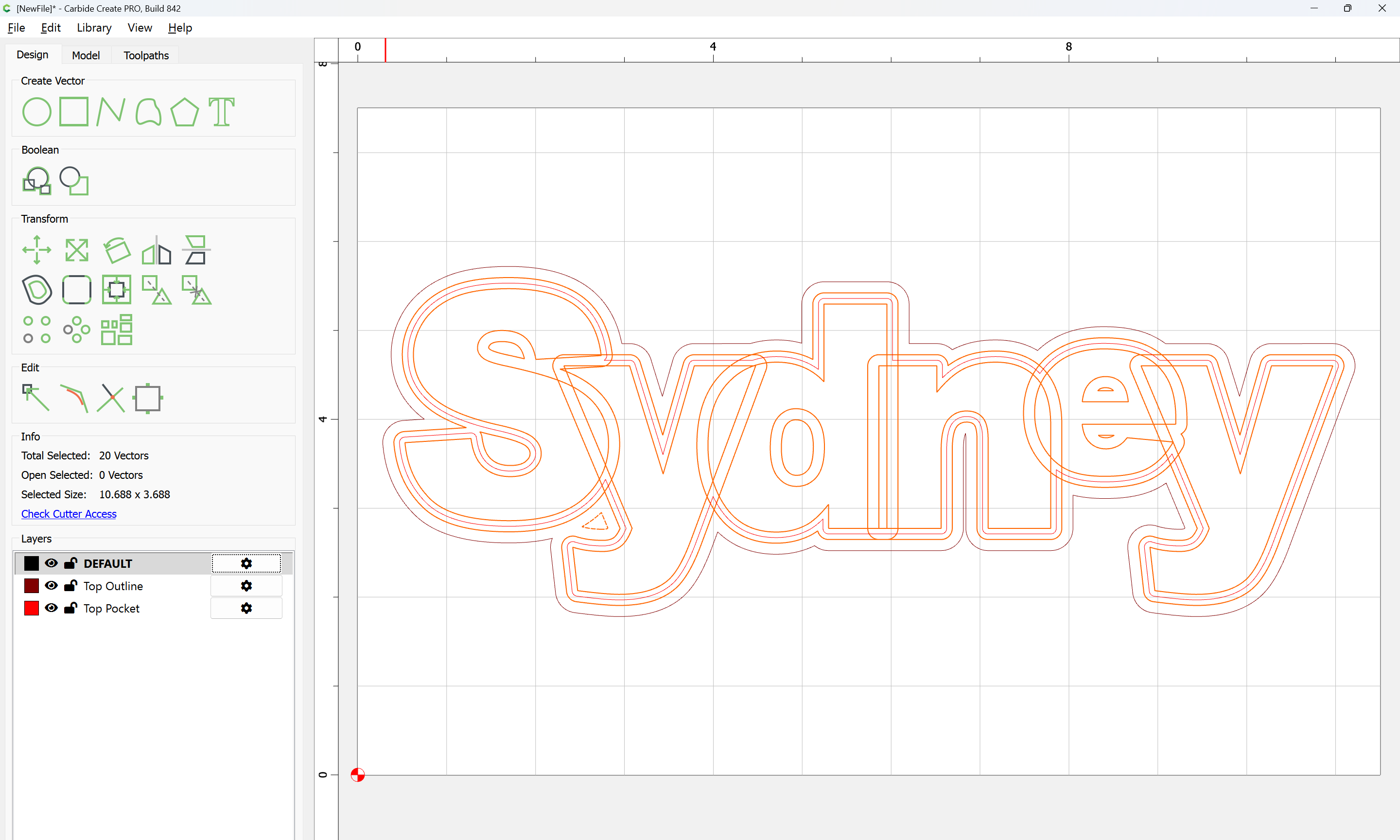
Task: Open settings for Top Outline layer
Action: click(x=246, y=586)
